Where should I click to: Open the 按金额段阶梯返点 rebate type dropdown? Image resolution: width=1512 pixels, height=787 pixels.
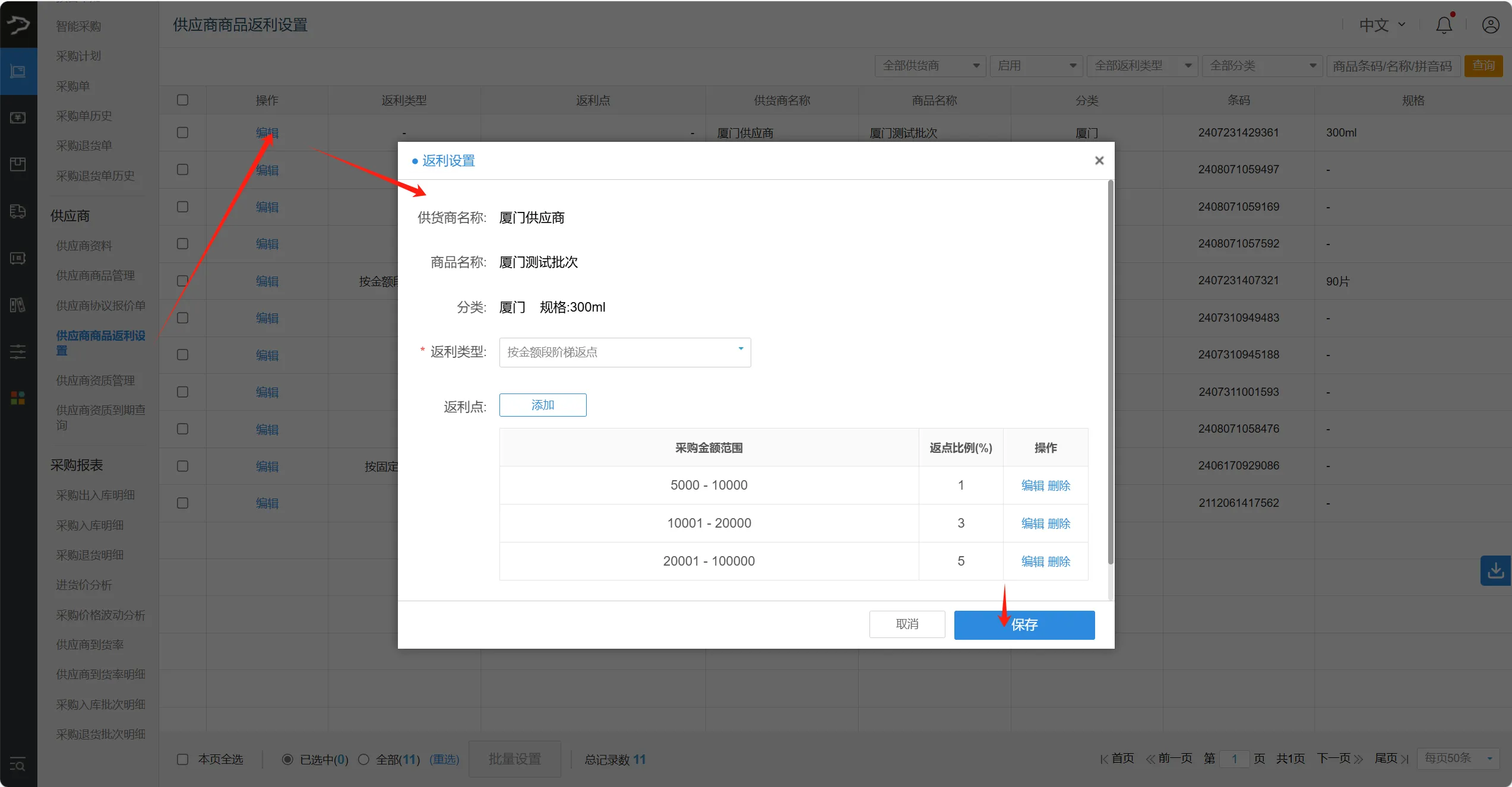point(624,352)
